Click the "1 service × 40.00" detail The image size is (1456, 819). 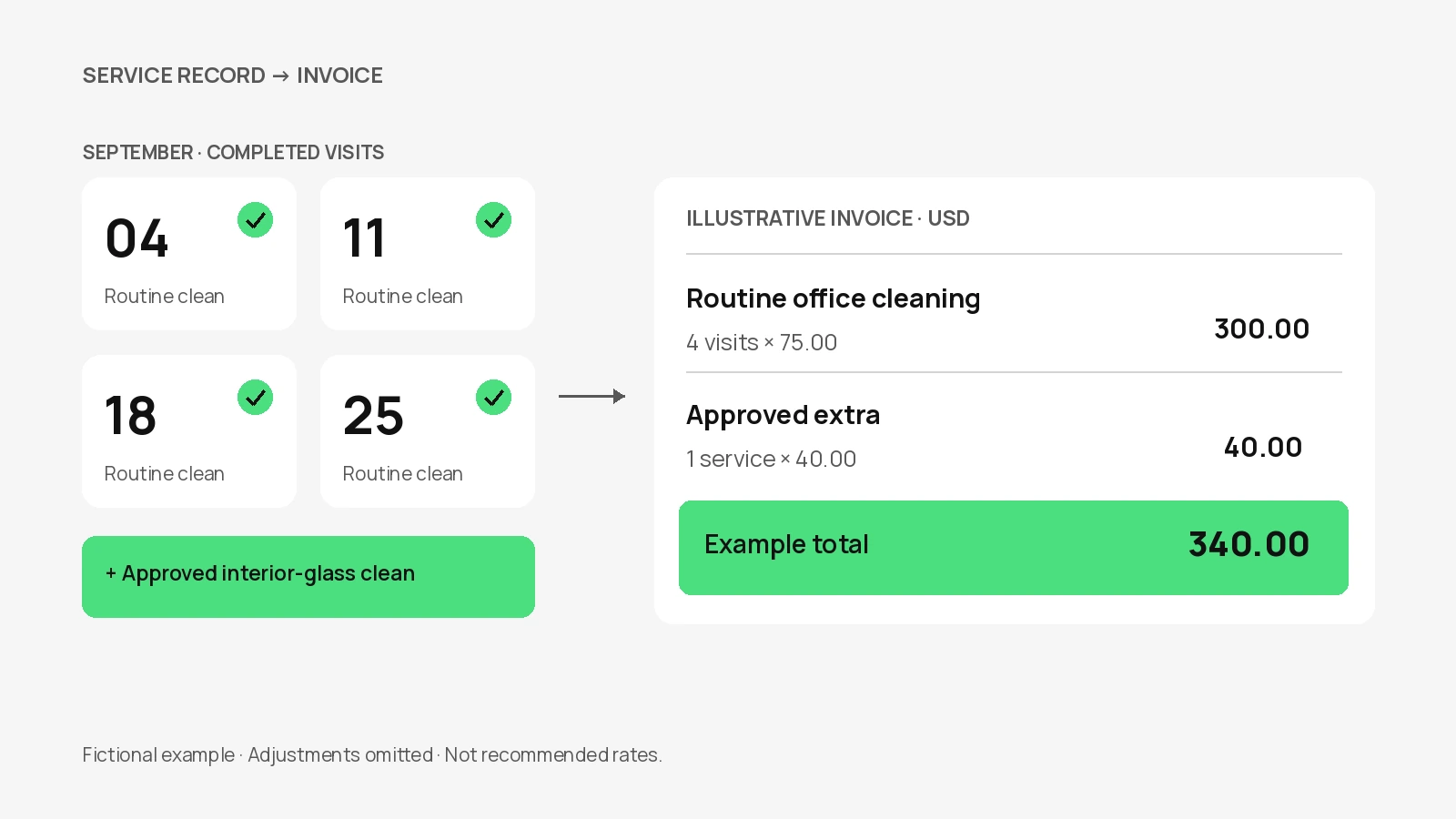coord(772,460)
